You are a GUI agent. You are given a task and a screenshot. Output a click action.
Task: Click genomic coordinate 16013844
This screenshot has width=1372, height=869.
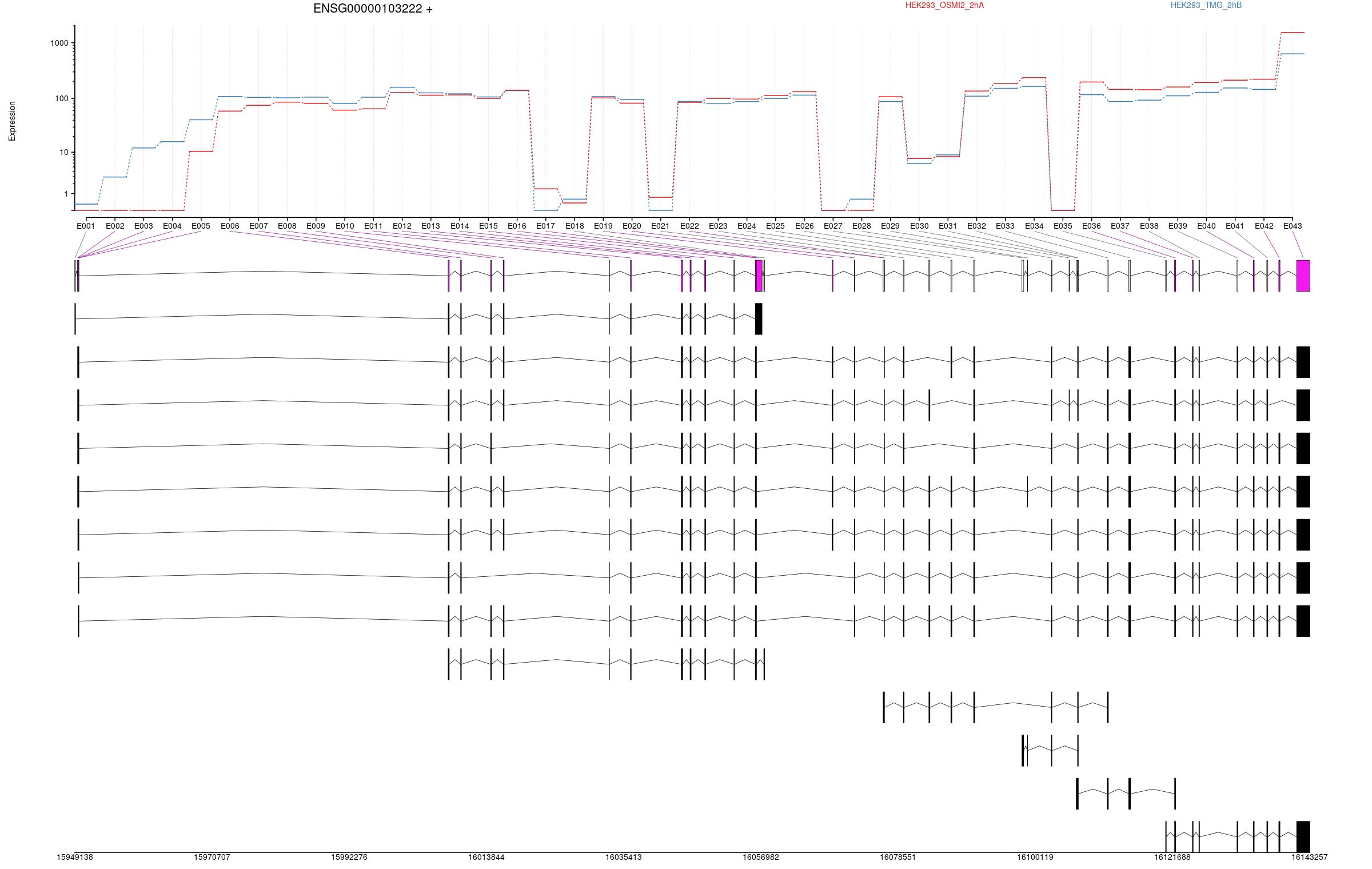click(486, 857)
